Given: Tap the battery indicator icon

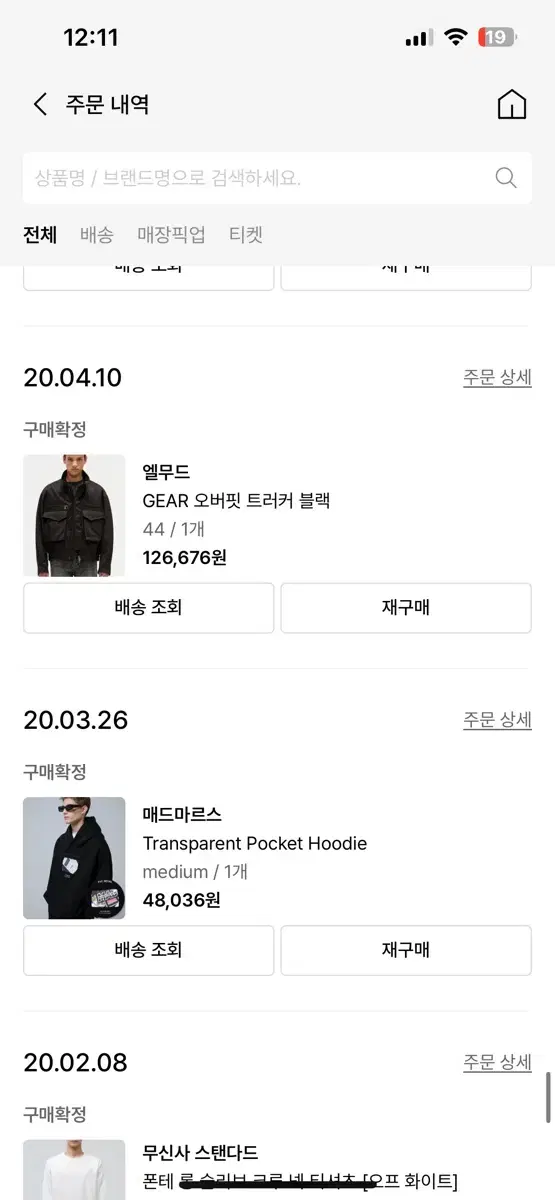Looking at the screenshot, I should (497, 38).
